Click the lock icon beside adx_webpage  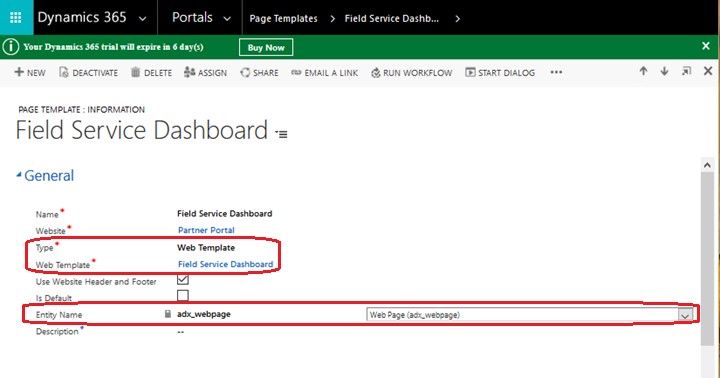(168, 314)
